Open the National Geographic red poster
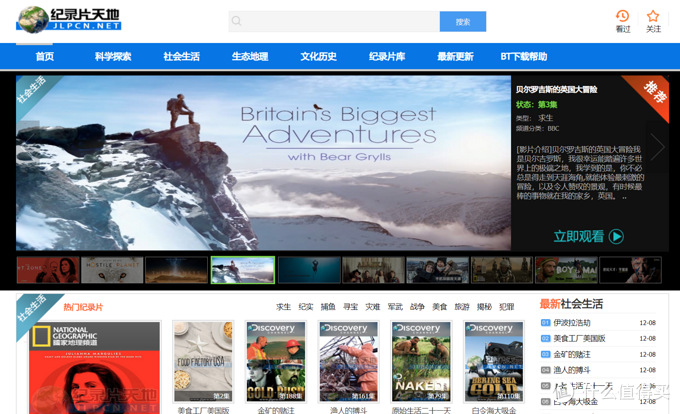The width and height of the screenshot is (680, 414). coord(95,368)
